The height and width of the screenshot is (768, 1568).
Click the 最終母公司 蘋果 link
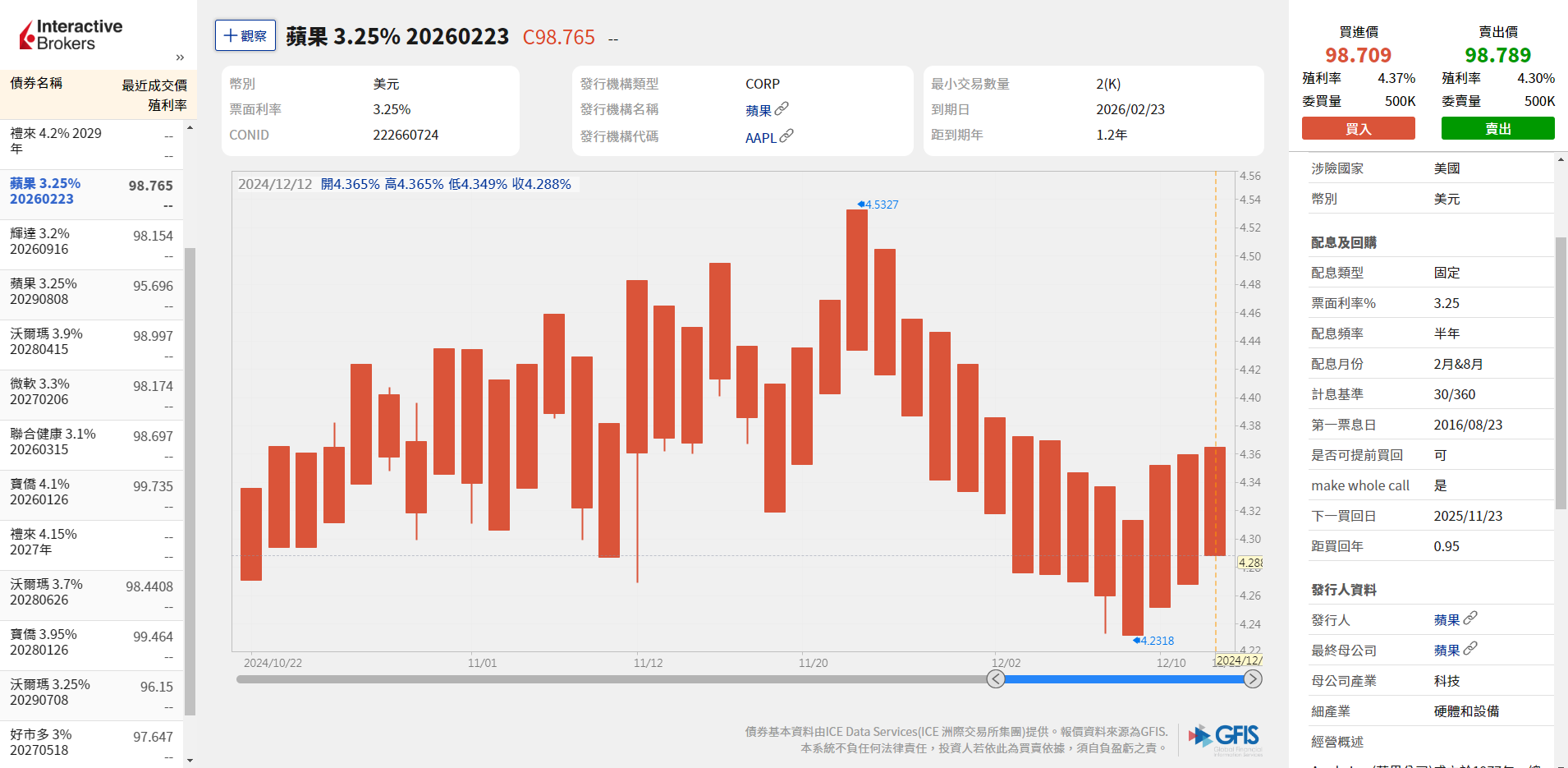(1447, 651)
